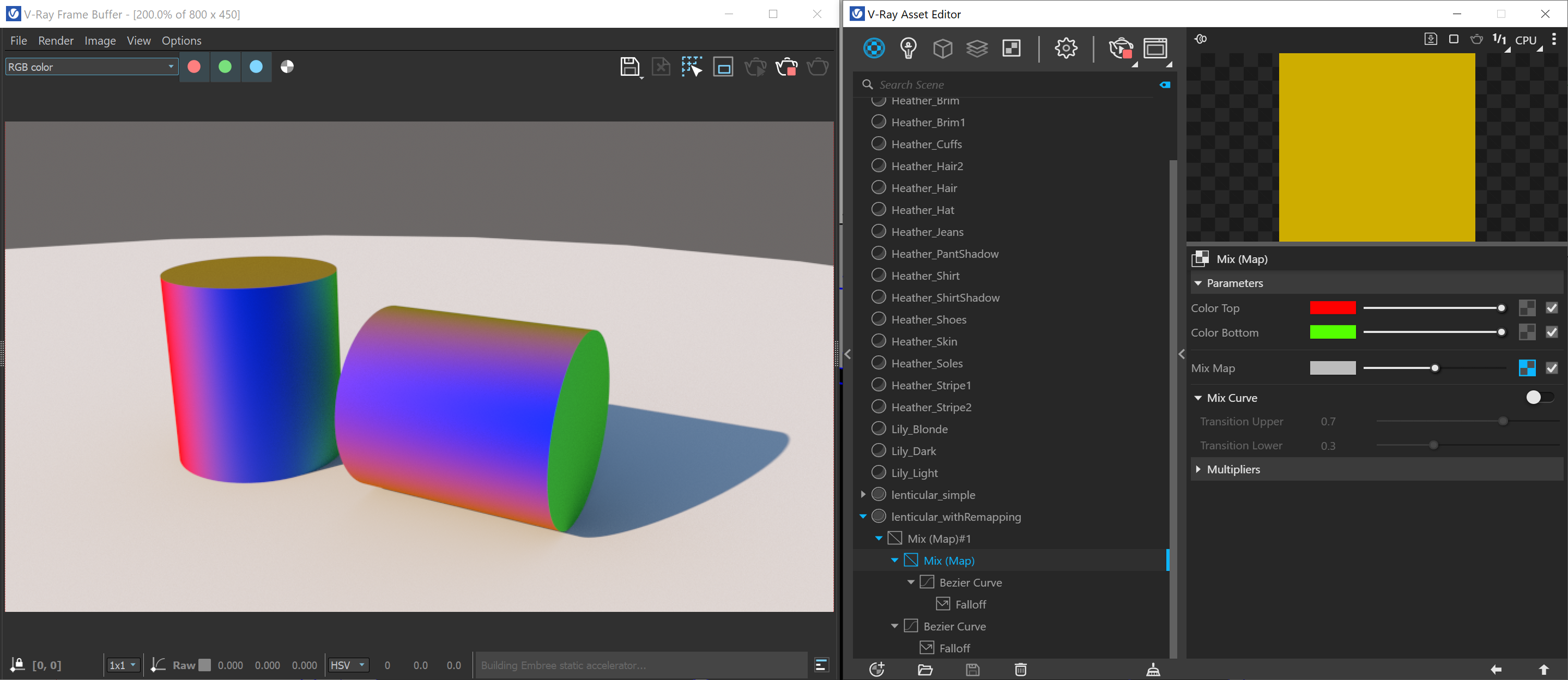Stop the interactive render with teapot icon
Screen dimensions: 1568x680
pos(786,67)
